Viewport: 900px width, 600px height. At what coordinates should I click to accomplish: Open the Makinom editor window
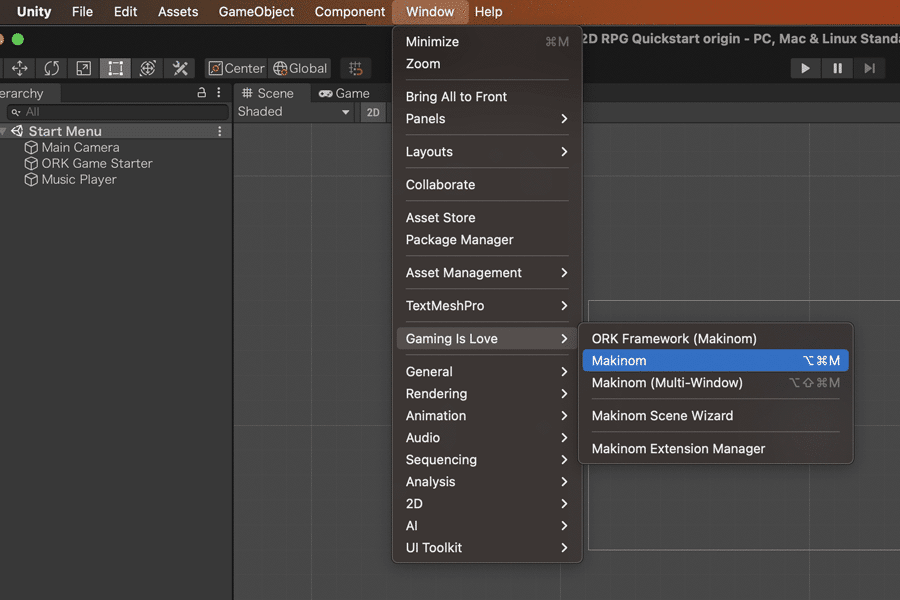click(716, 361)
